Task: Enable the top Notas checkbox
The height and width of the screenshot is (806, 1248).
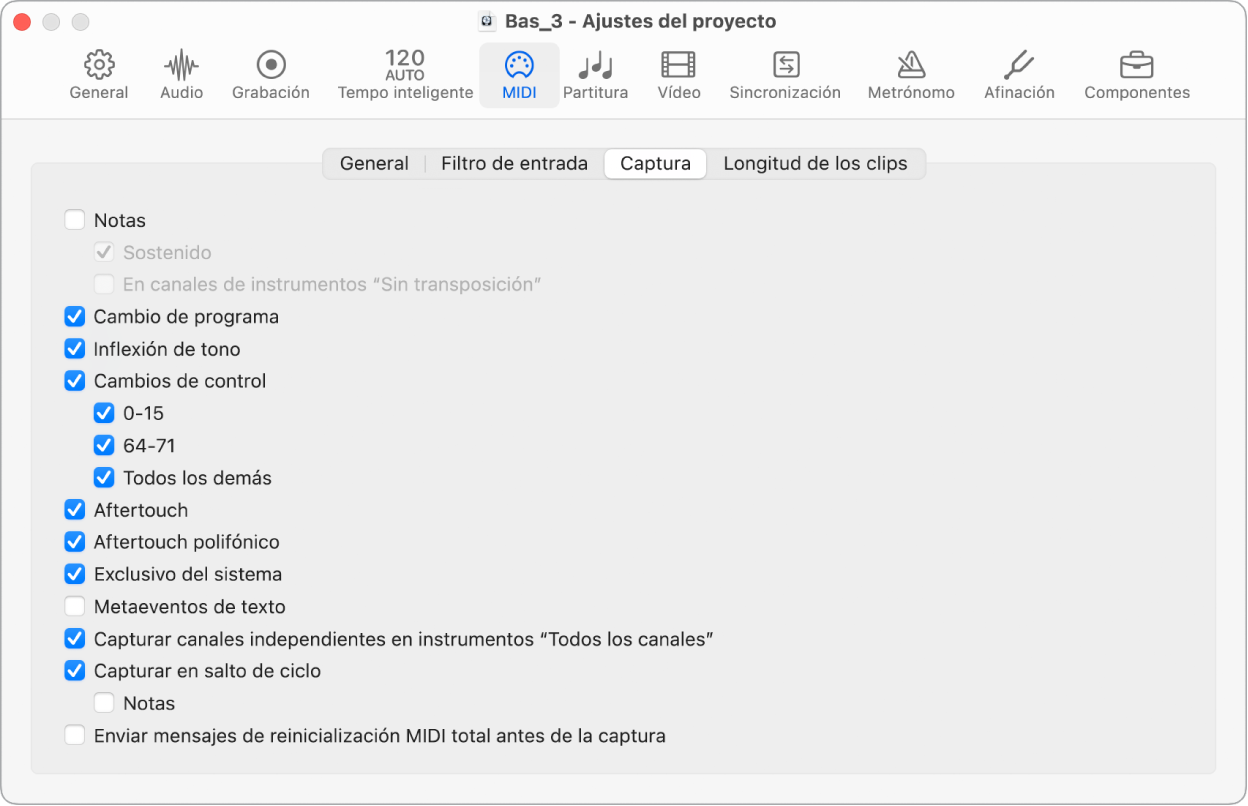Action: click(x=75, y=220)
